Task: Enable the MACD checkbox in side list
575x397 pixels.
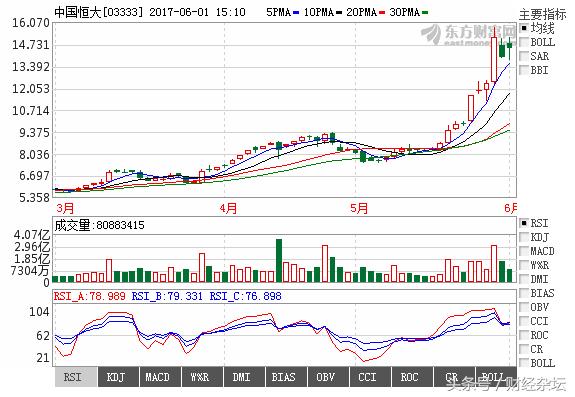Action: pos(524,251)
